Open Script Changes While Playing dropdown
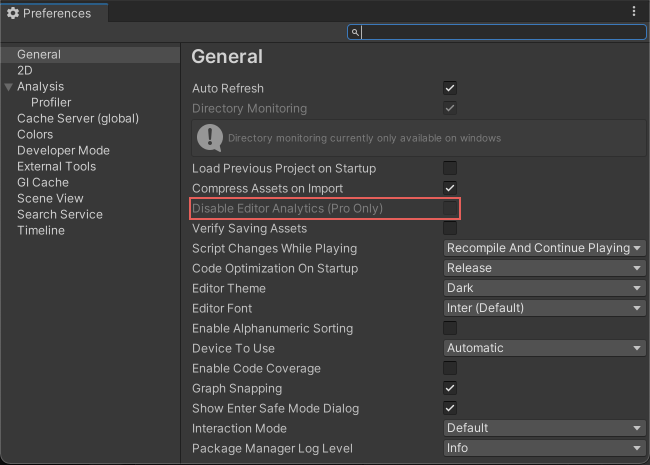The height and width of the screenshot is (465, 650). [544, 248]
